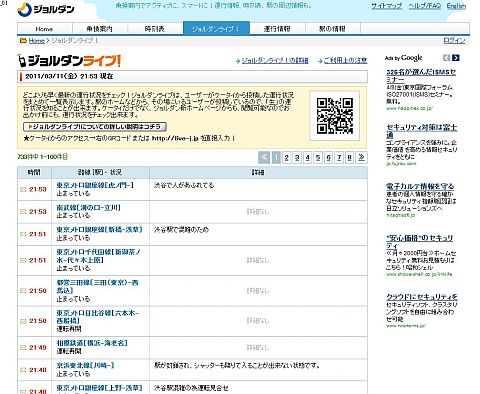Click Google ads next arrow
480x394 pixels.
click(x=456, y=58)
